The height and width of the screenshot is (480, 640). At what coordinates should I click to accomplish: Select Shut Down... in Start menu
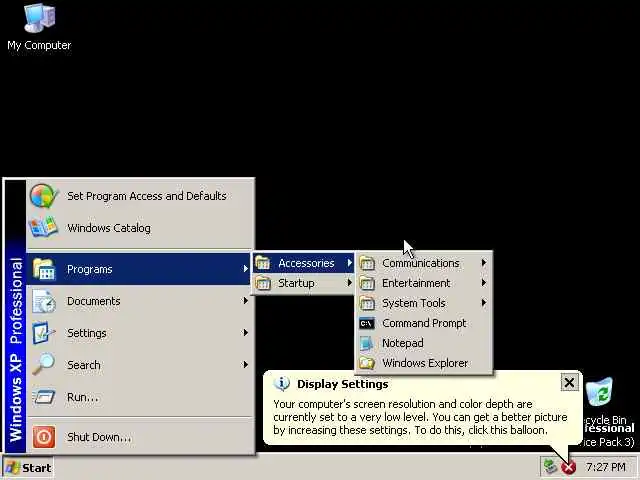pos(139,437)
